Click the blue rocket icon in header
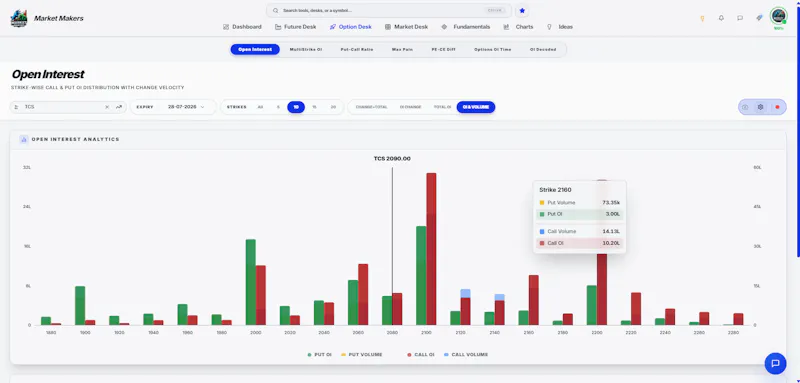The image size is (800, 383). [759, 18]
